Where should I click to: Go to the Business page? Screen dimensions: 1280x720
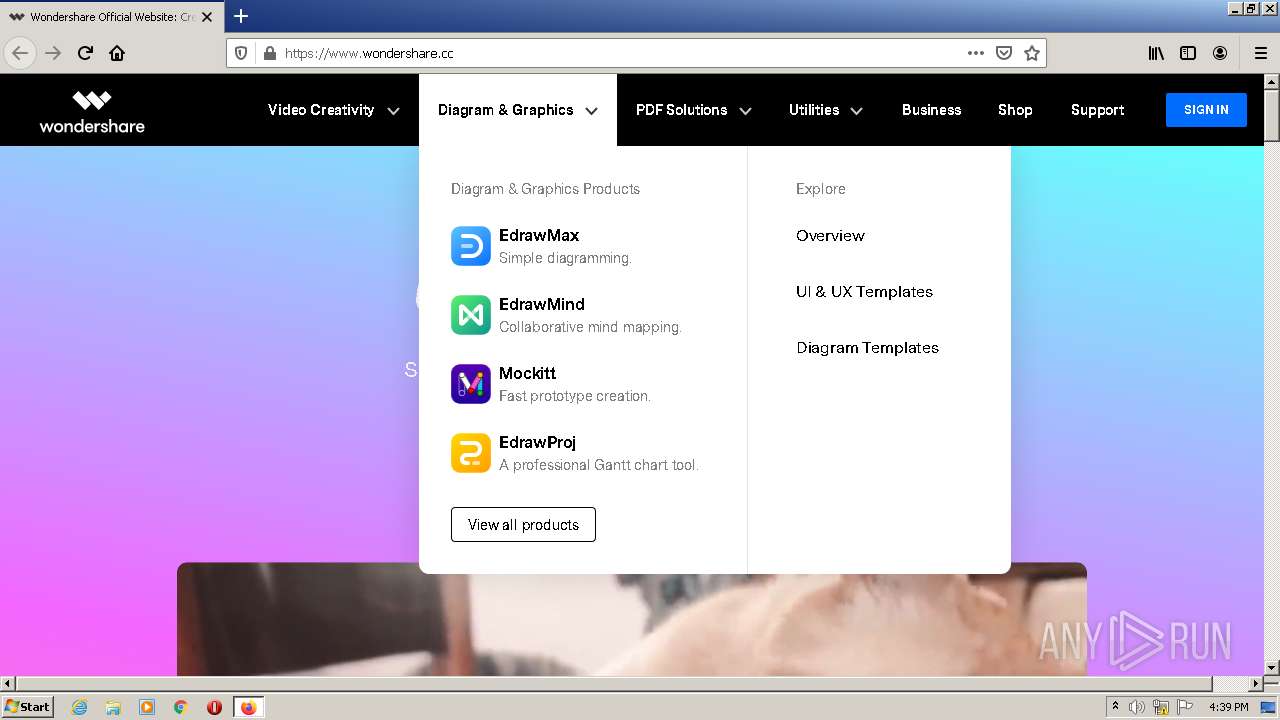[931, 110]
